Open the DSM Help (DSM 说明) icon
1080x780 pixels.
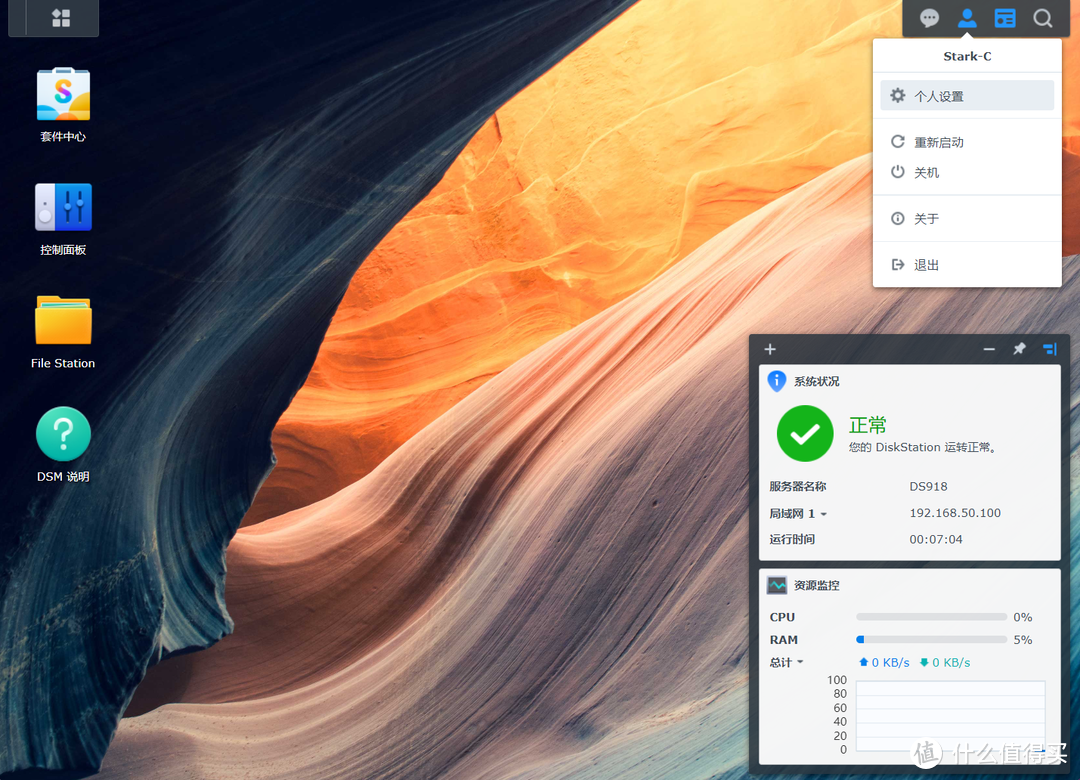tap(63, 434)
